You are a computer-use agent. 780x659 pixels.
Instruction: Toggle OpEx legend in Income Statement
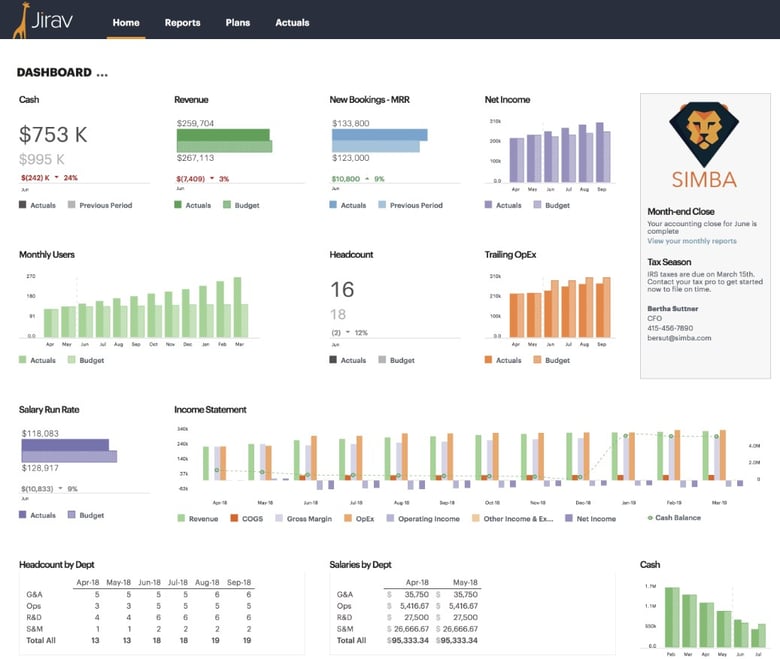click(359, 518)
